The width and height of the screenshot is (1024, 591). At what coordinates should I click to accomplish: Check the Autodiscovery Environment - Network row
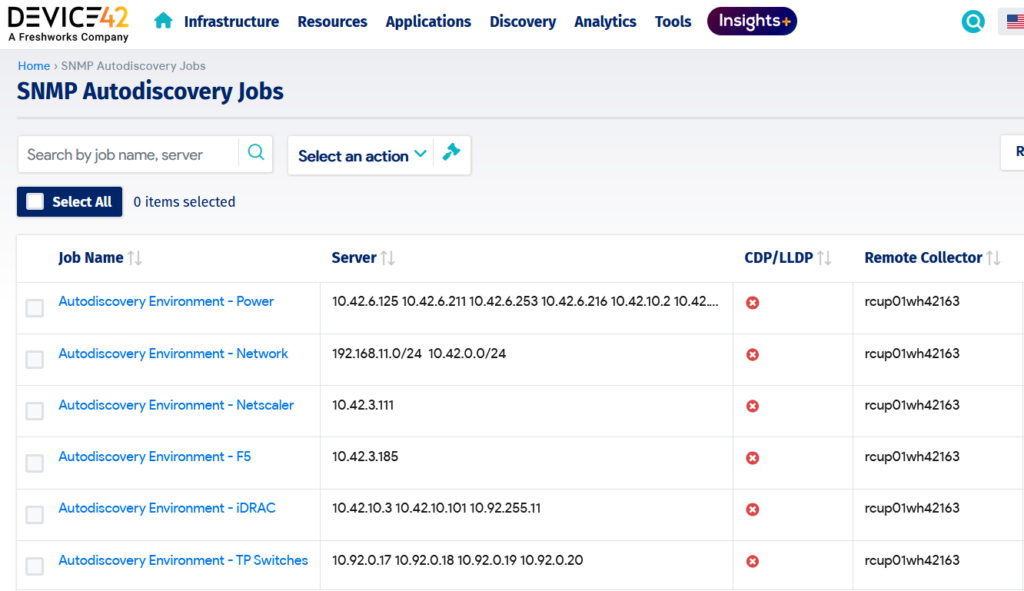35,359
